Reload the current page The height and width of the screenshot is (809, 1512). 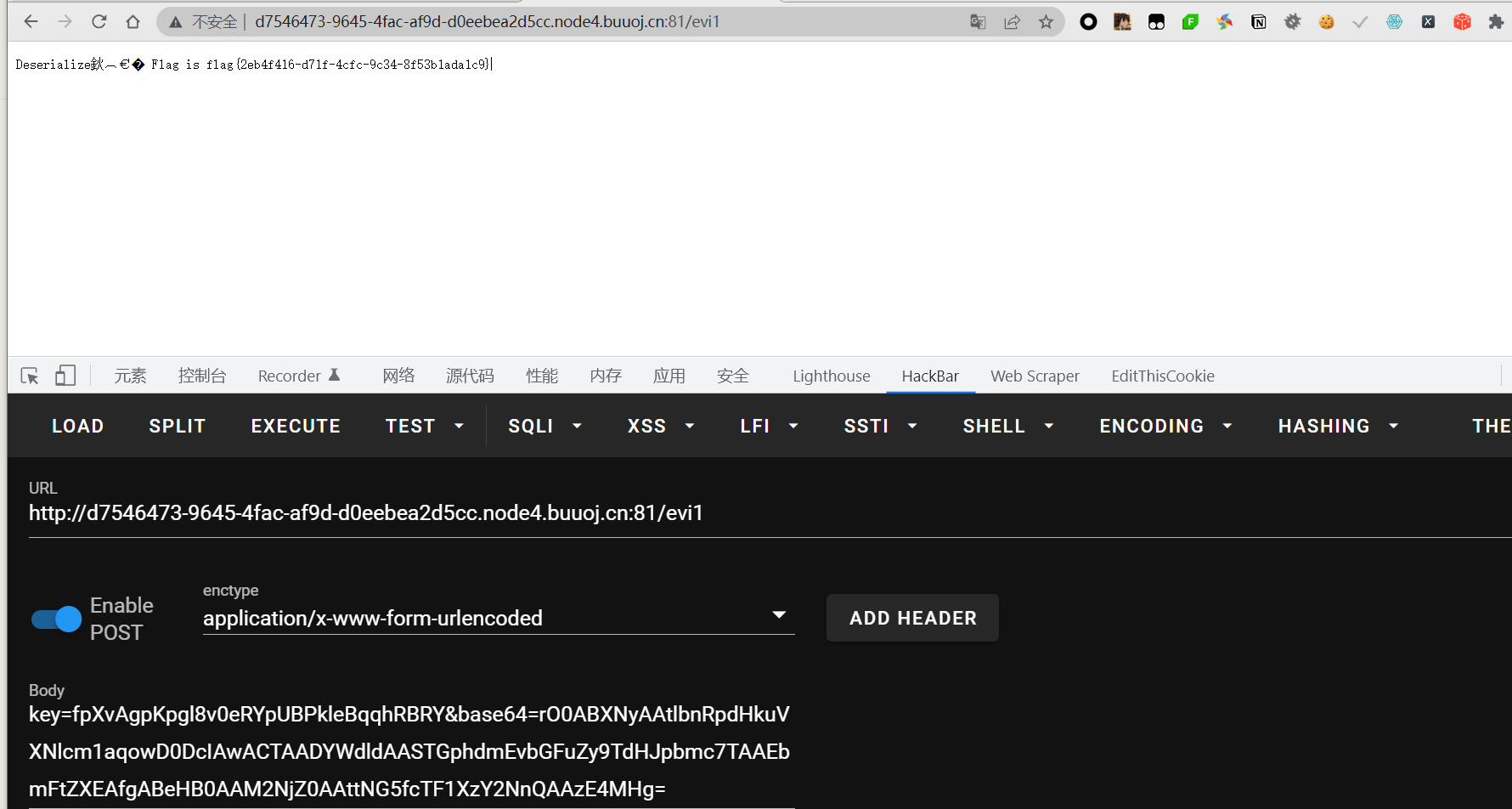[x=99, y=22]
